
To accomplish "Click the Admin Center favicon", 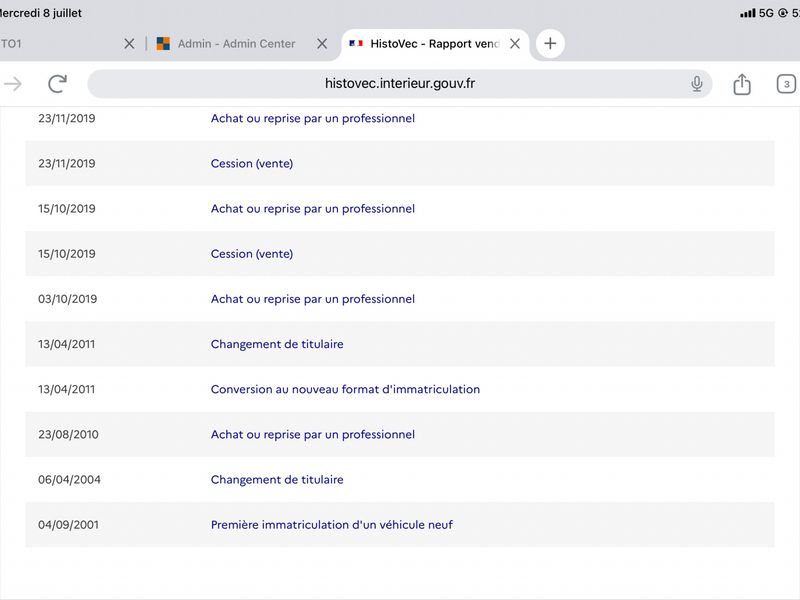I will click(163, 44).
